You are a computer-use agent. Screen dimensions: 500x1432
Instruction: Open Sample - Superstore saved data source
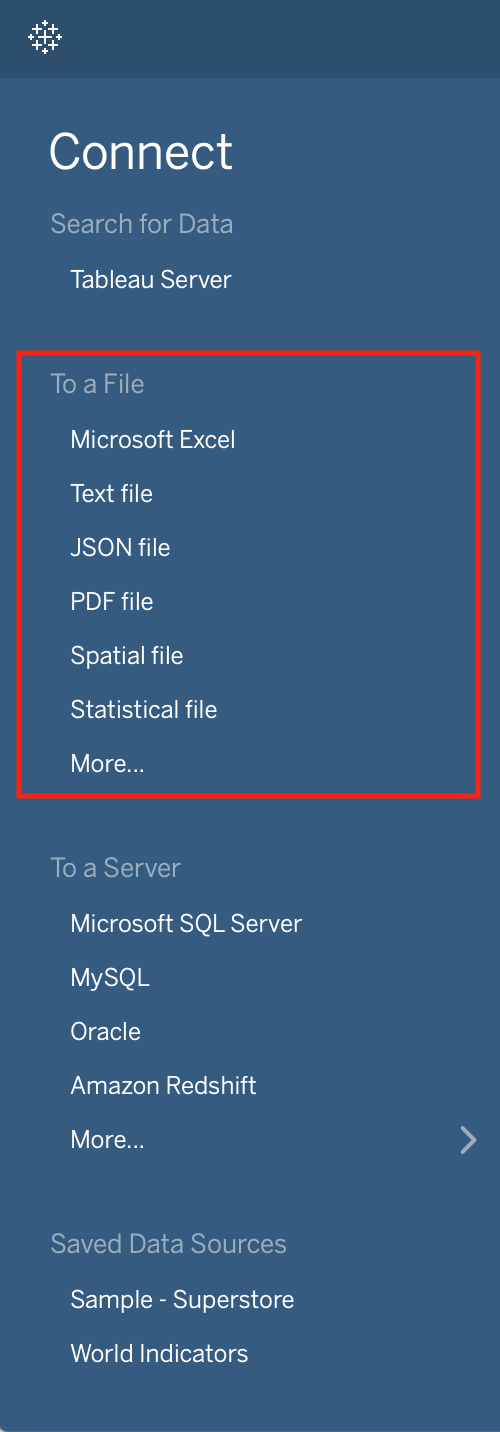(182, 1300)
